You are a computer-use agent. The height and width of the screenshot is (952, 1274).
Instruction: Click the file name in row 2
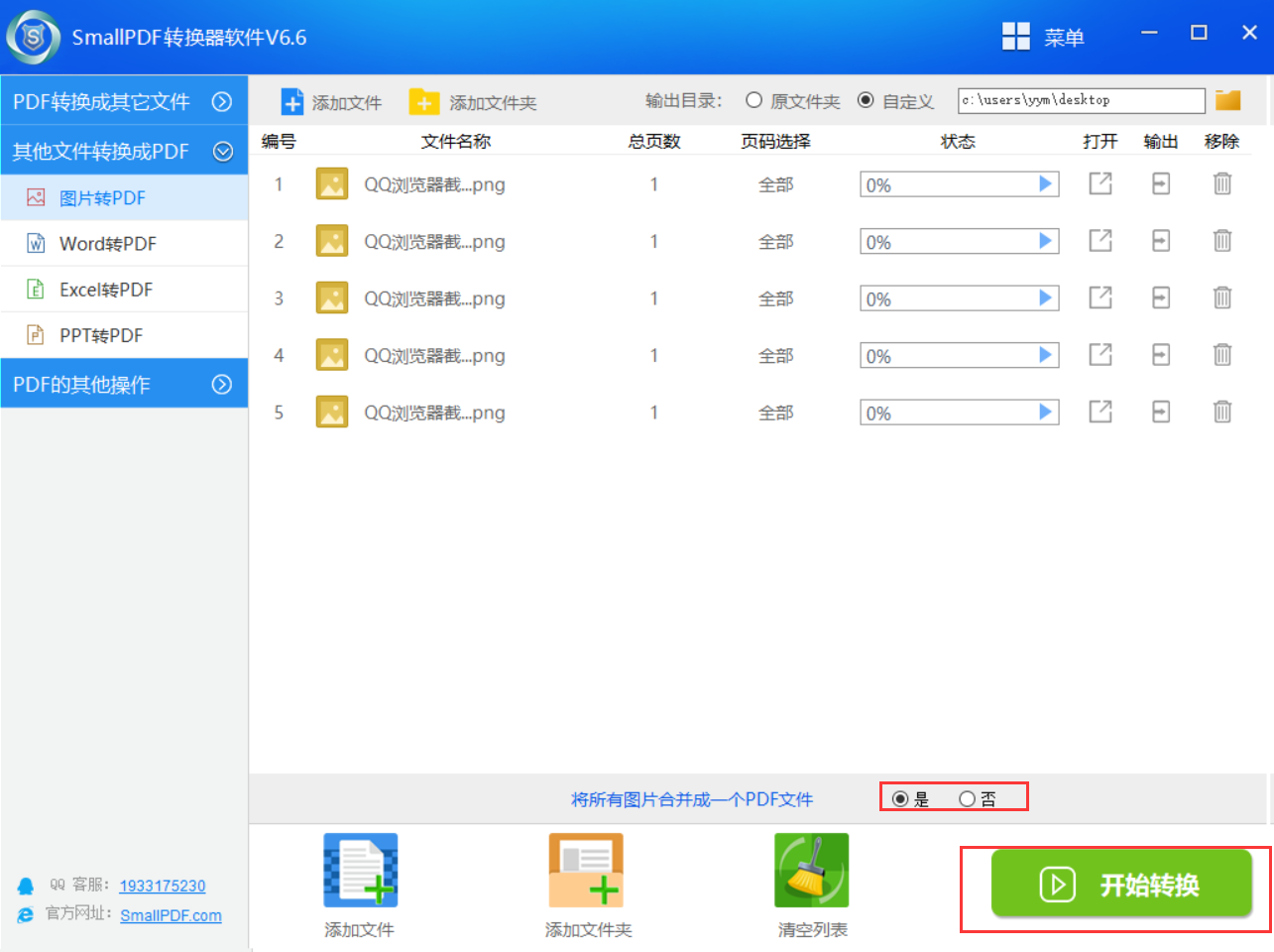[434, 242]
